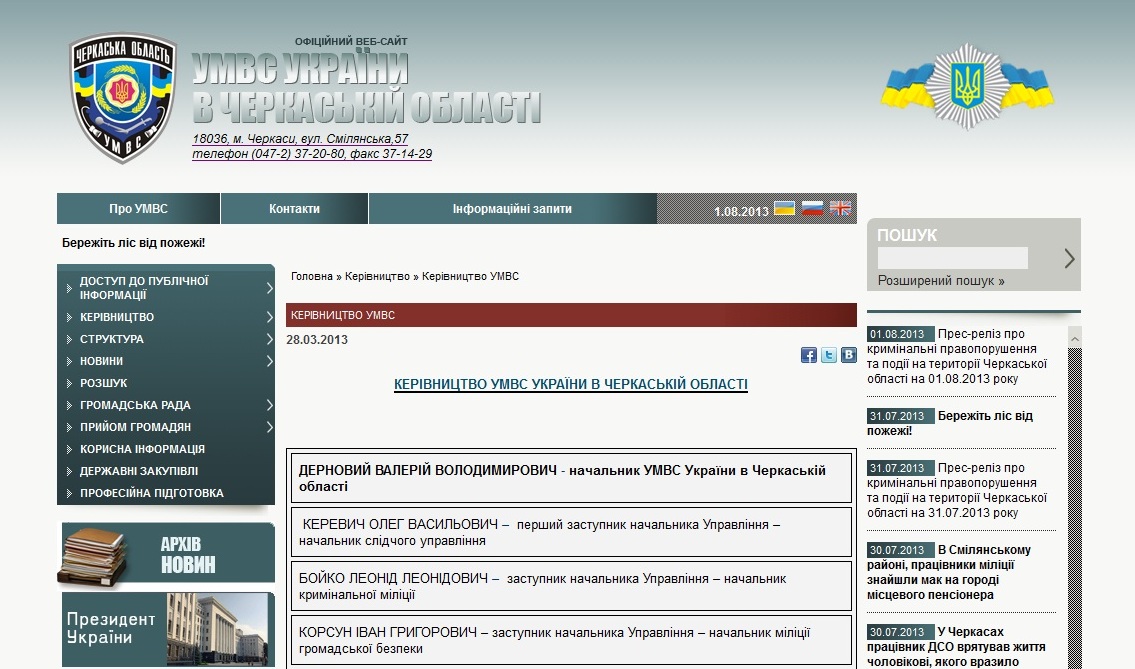
Task: Go to Головна in breadcrumb
Action: [312, 277]
